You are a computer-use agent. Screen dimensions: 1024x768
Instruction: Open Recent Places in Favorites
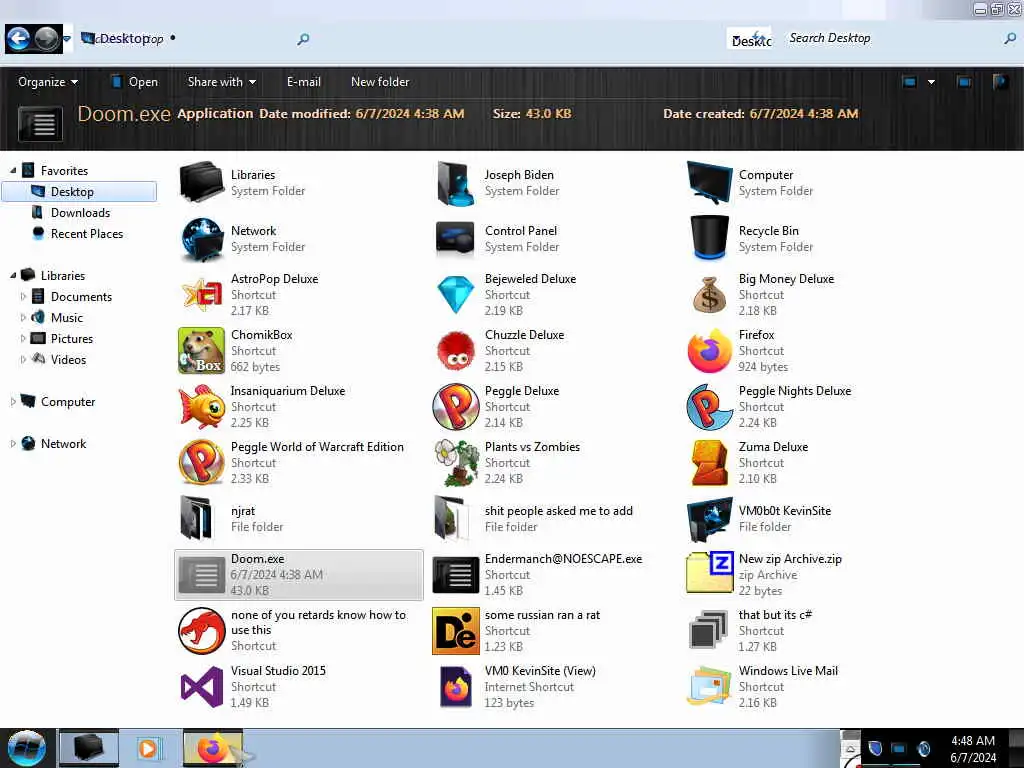click(x=87, y=234)
